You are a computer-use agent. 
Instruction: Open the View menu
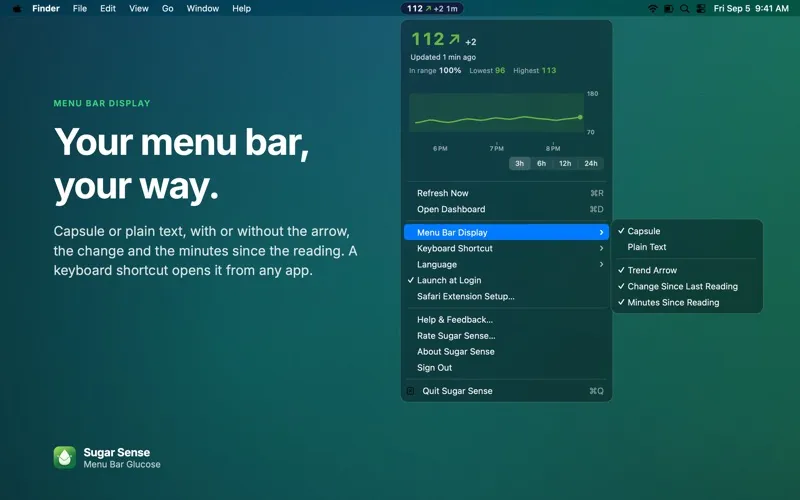click(x=138, y=9)
